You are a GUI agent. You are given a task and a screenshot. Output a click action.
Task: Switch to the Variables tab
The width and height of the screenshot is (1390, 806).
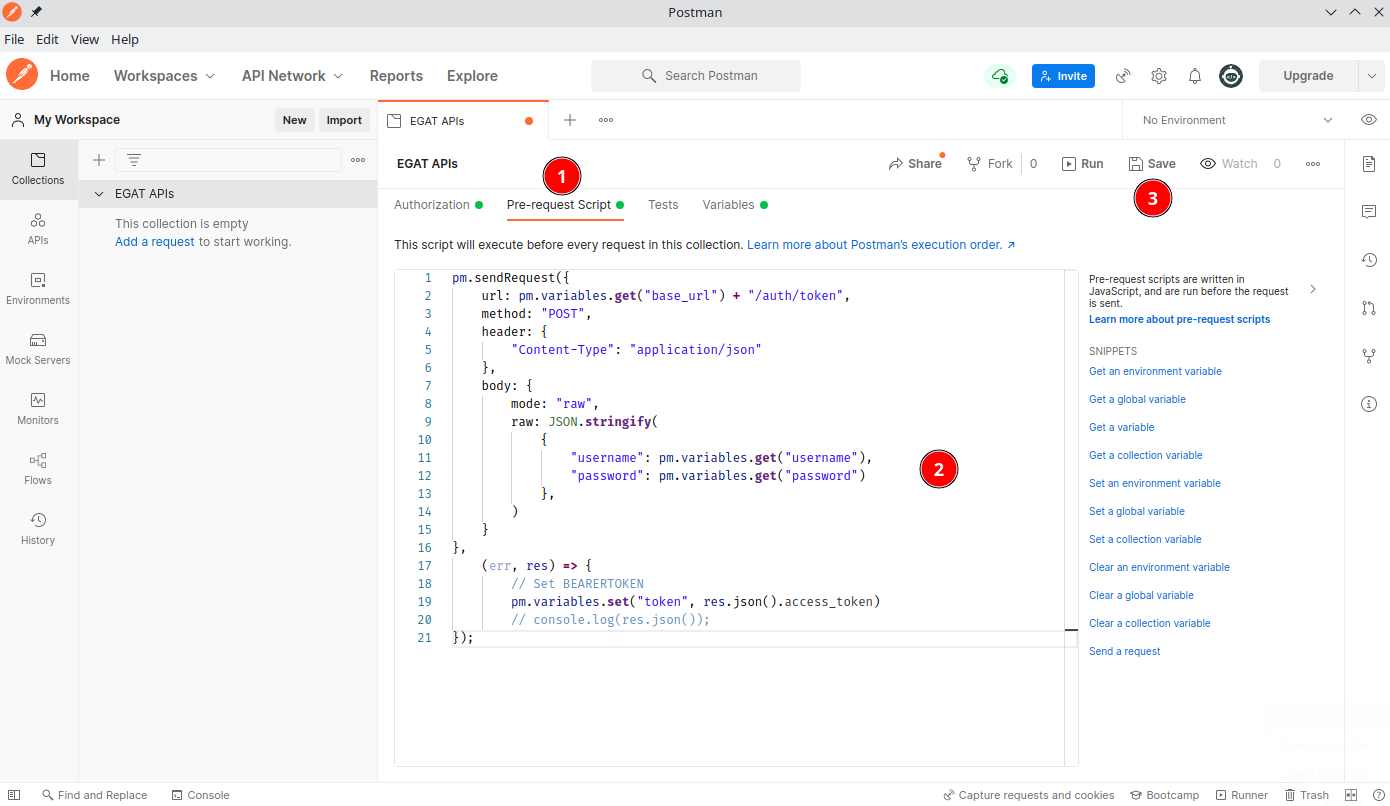click(735, 205)
